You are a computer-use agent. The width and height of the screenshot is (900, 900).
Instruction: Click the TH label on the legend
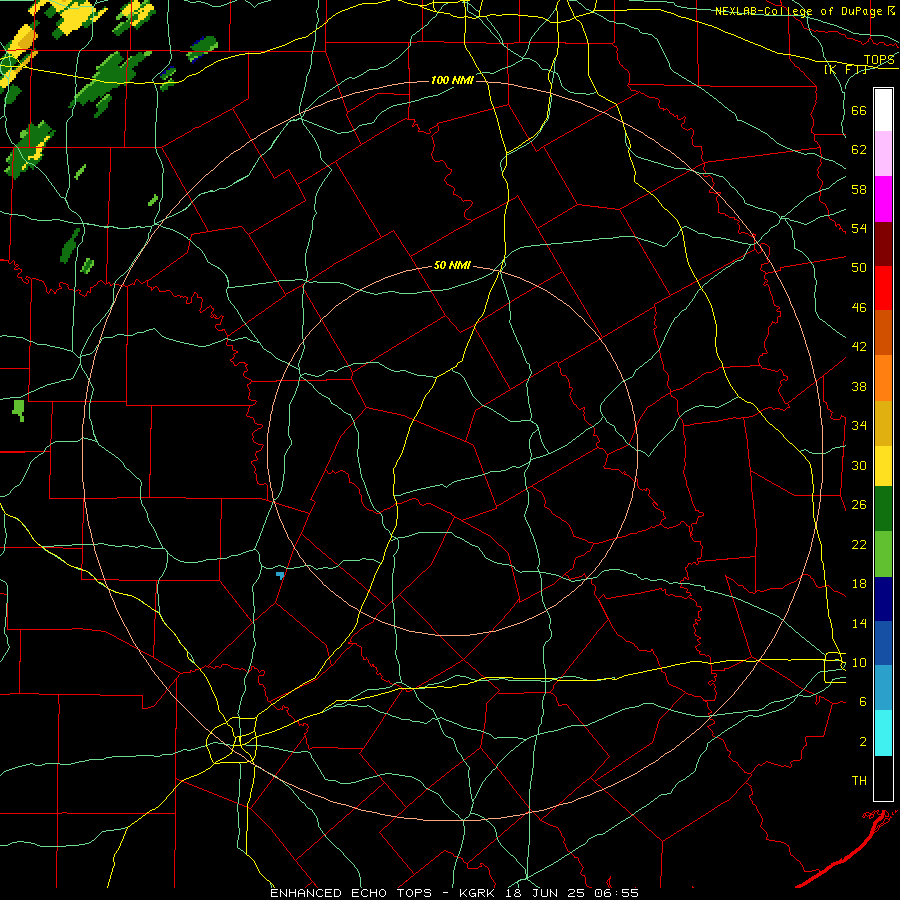click(859, 781)
